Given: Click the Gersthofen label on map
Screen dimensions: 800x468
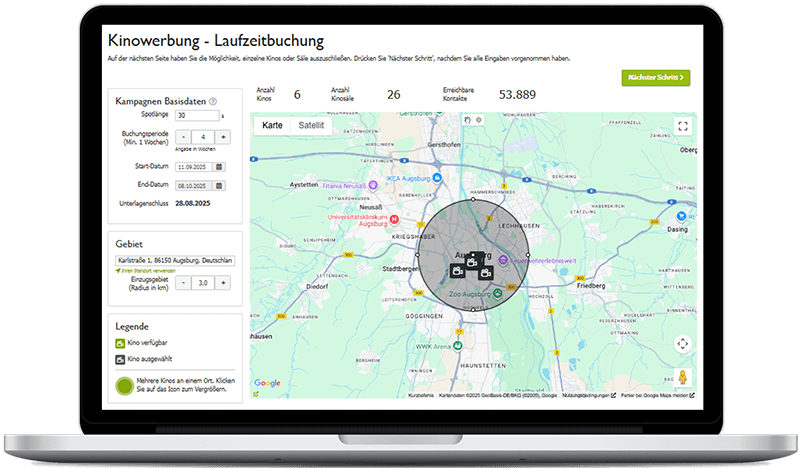Looking at the screenshot, I should tap(444, 145).
